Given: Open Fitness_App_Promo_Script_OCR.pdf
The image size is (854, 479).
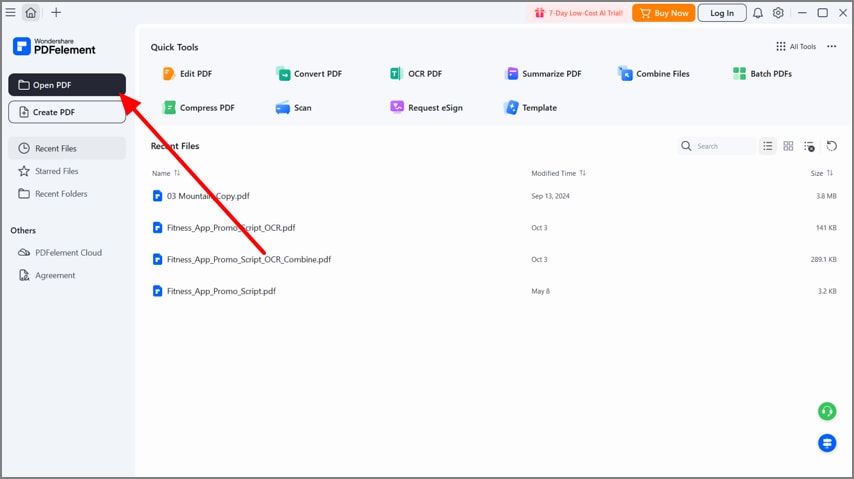Looking at the screenshot, I should pos(231,228).
